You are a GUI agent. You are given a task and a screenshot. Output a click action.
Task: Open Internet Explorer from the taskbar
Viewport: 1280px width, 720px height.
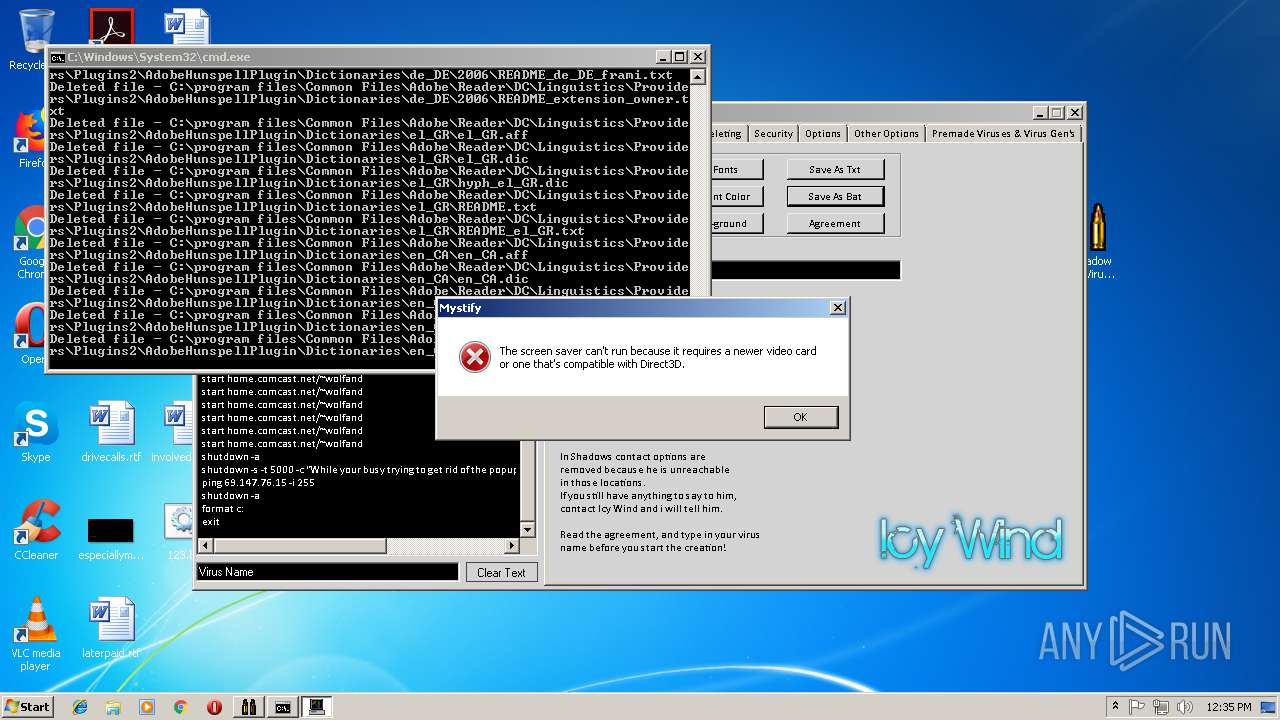click(80, 707)
